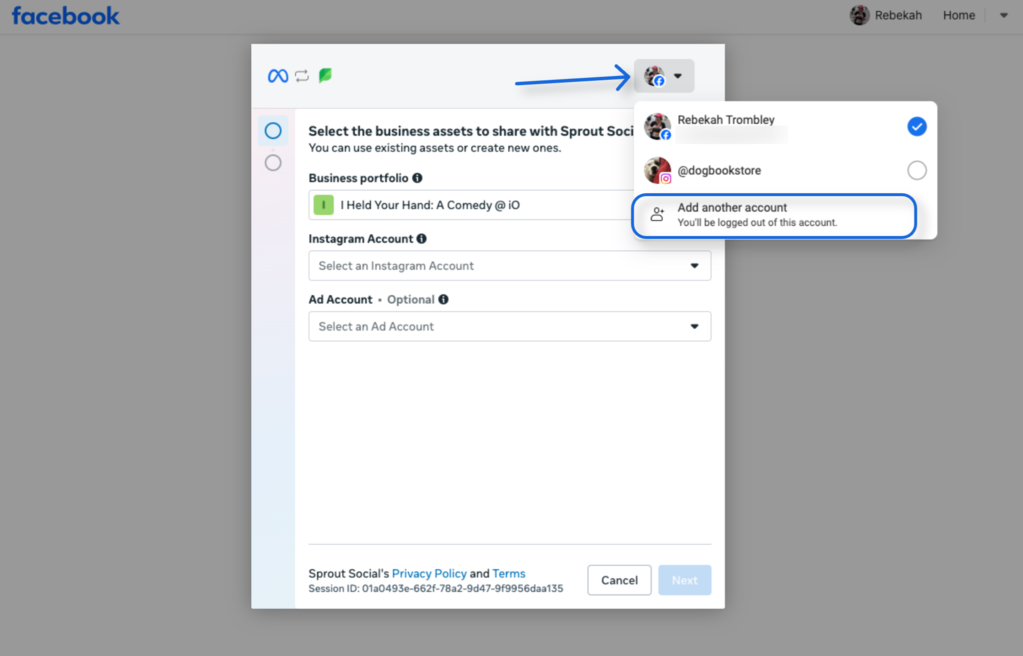Screen dimensions: 1023x656
Task: Open Select an Ad Account dropdown
Action: point(510,326)
